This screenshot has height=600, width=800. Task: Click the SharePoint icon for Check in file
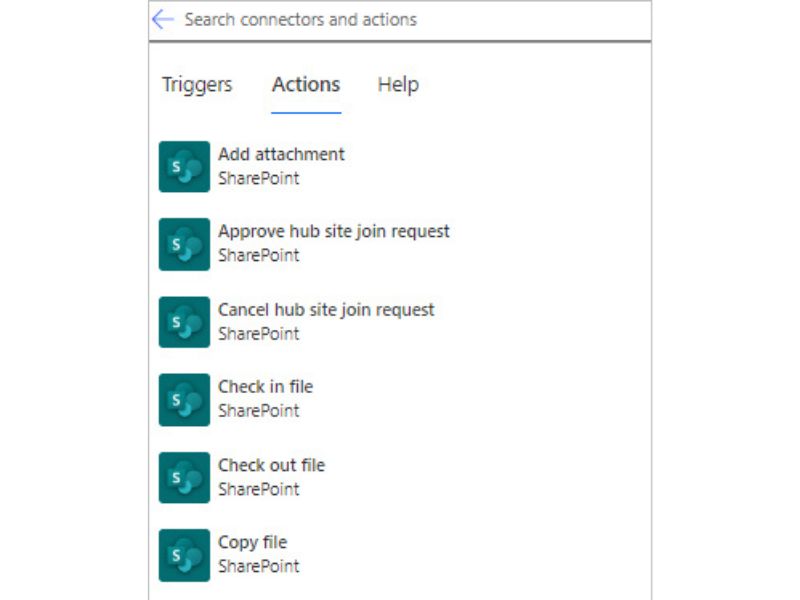[184, 400]
